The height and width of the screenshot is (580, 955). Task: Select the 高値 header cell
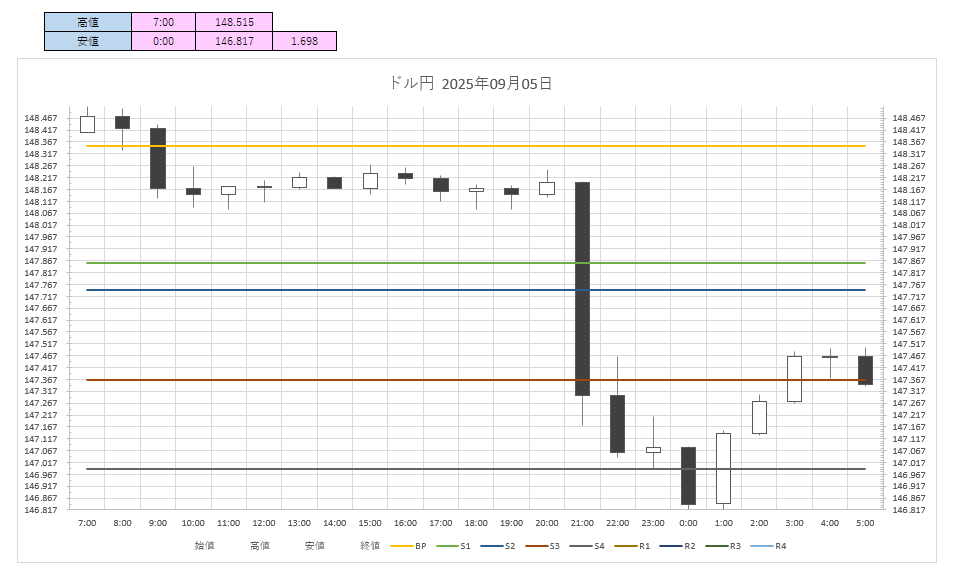88,22
